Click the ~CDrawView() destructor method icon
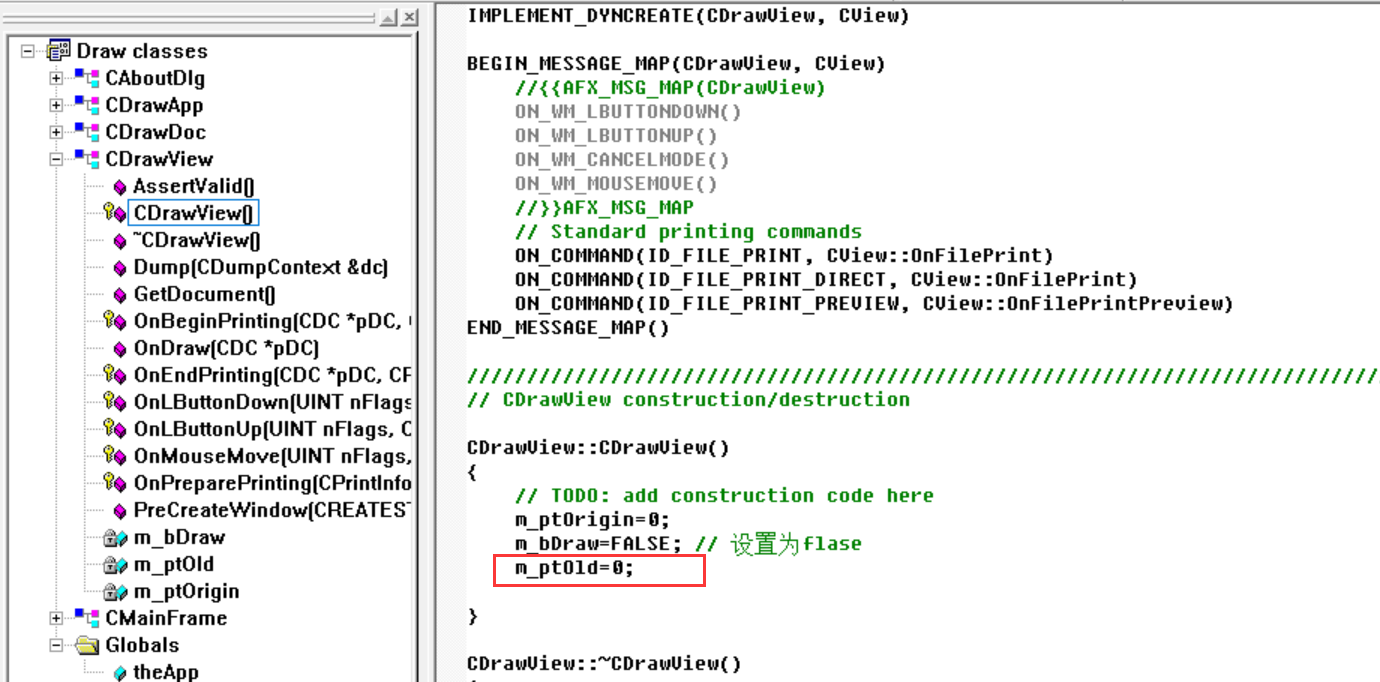The width and height of the screenshot is (1380, 682). coord(120,241)
